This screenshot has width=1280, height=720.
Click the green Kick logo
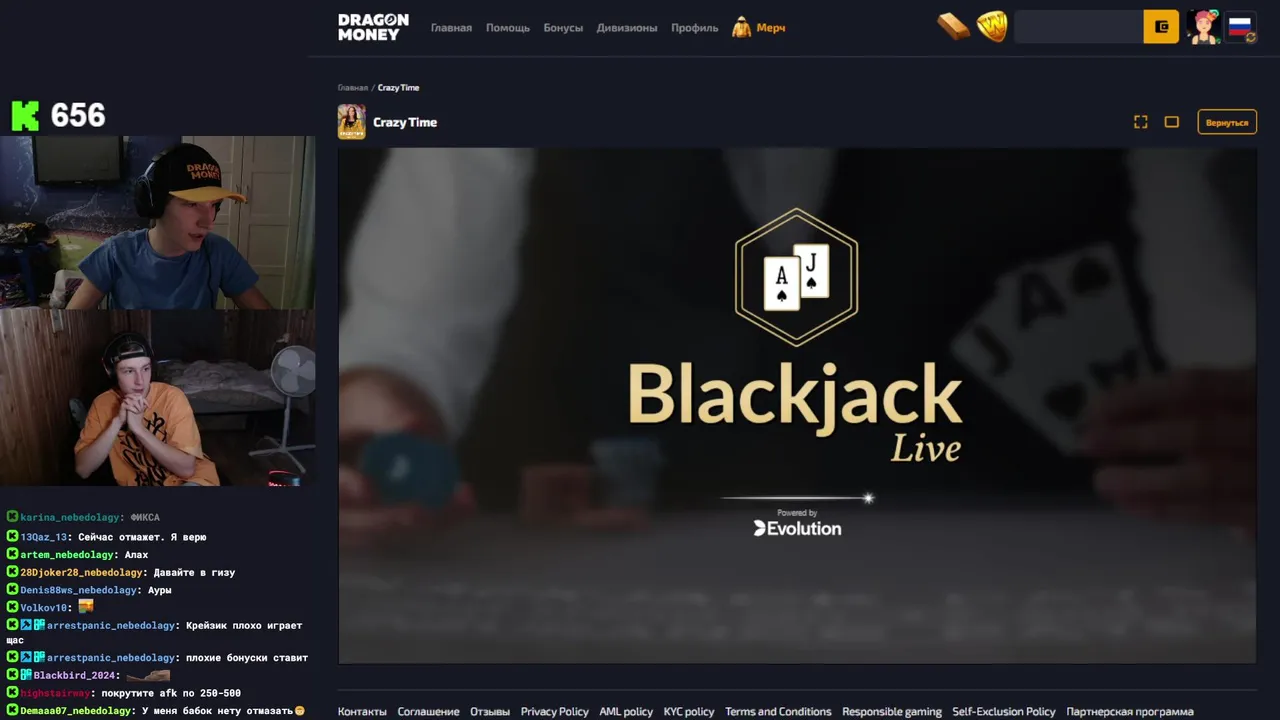[25, 116]
